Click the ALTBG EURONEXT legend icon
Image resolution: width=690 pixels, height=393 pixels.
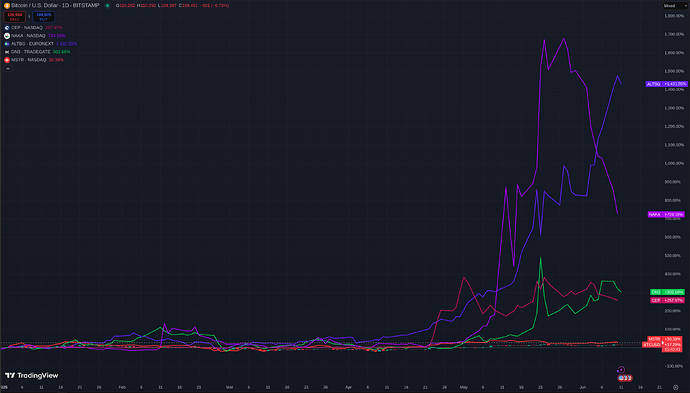[7, 44]
